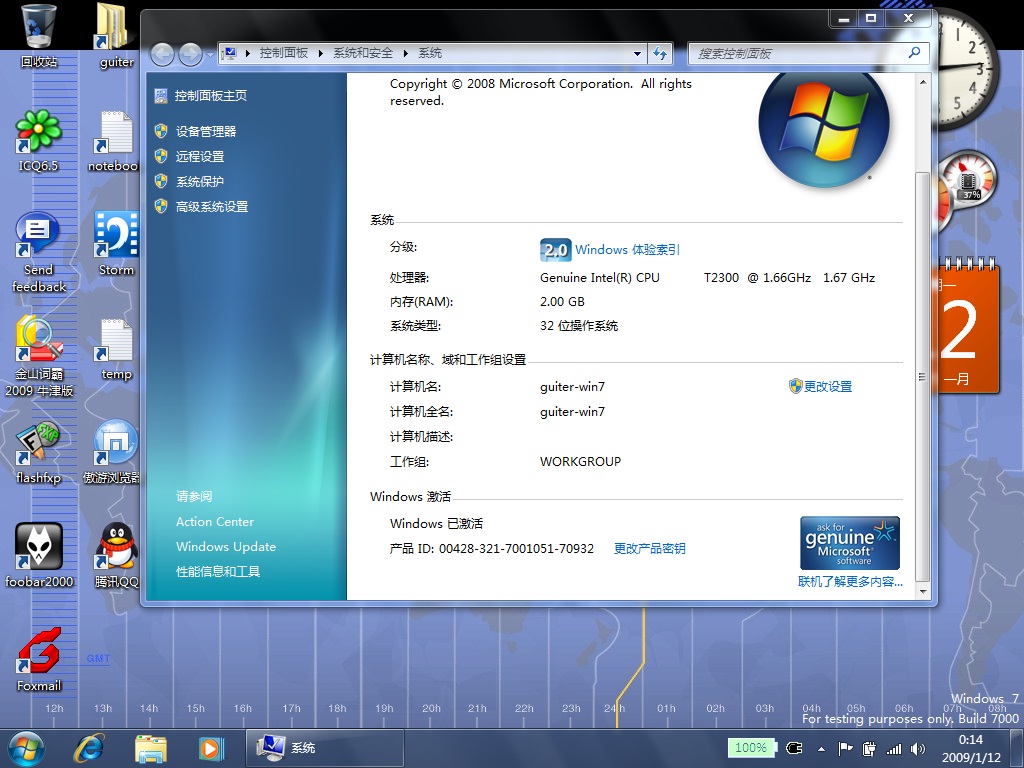Viewport: 1024px width, 768px height.
Task: Click the Action Center flag tray icon
Action: click(846, 749)
